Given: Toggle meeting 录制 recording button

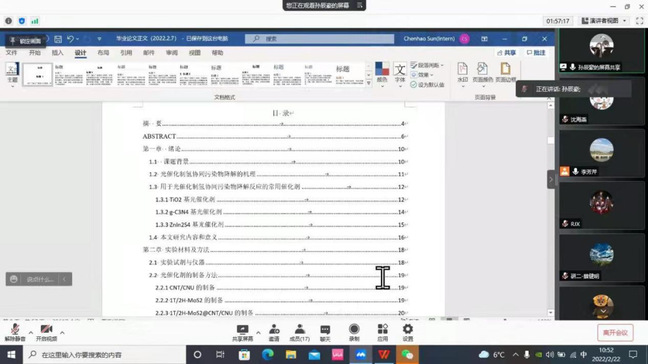Looking at the screenshot, I should (354, 333).
